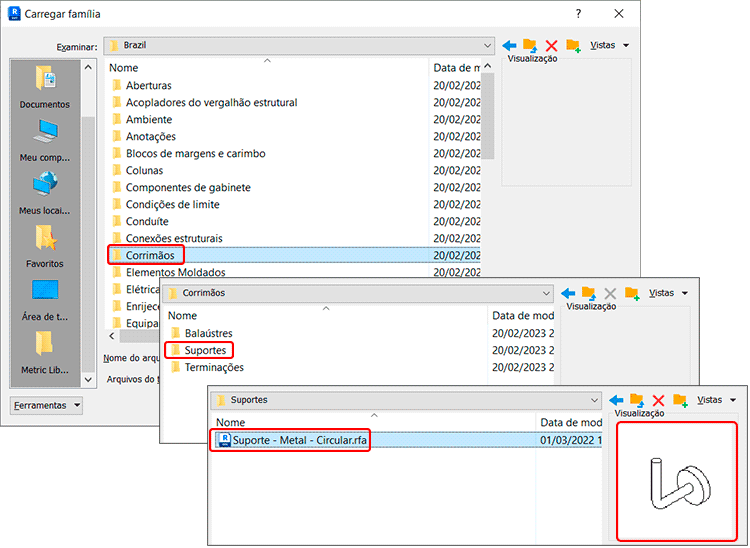The width and height of the screenshot is (750, 548).
Task: Open Meu computador in the places sidebar
Action: [45, 140]
